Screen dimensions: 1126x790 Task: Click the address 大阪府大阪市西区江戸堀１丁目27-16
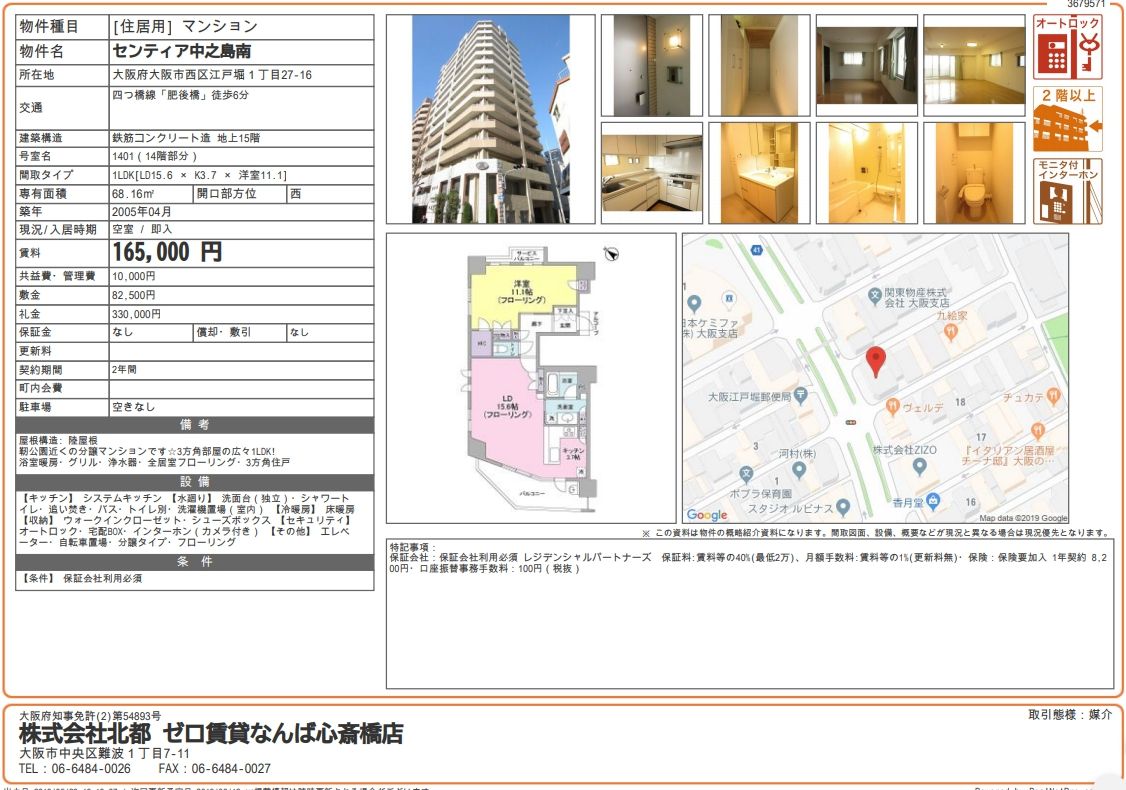coord(212,75)
